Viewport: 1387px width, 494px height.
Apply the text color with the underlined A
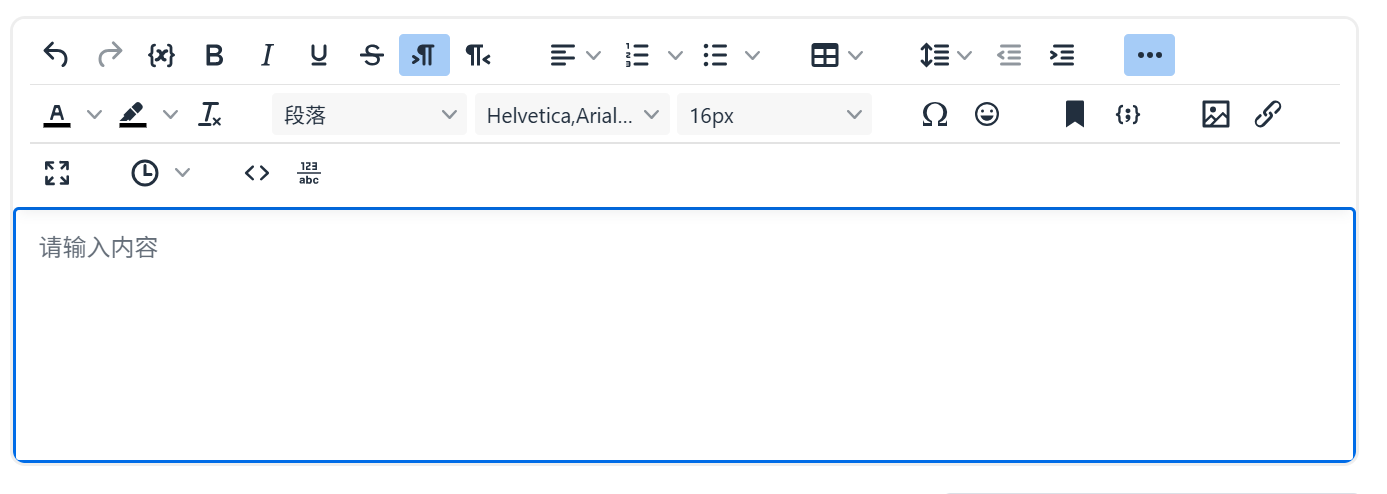(57, 115)
